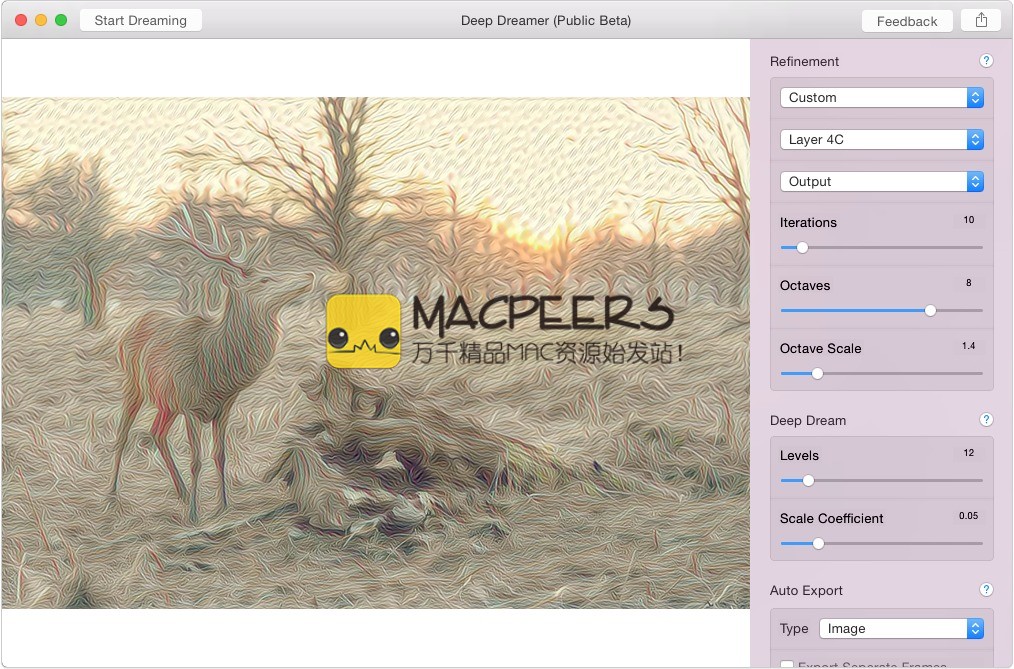Click the Iterations value 10

click(968, 220)
